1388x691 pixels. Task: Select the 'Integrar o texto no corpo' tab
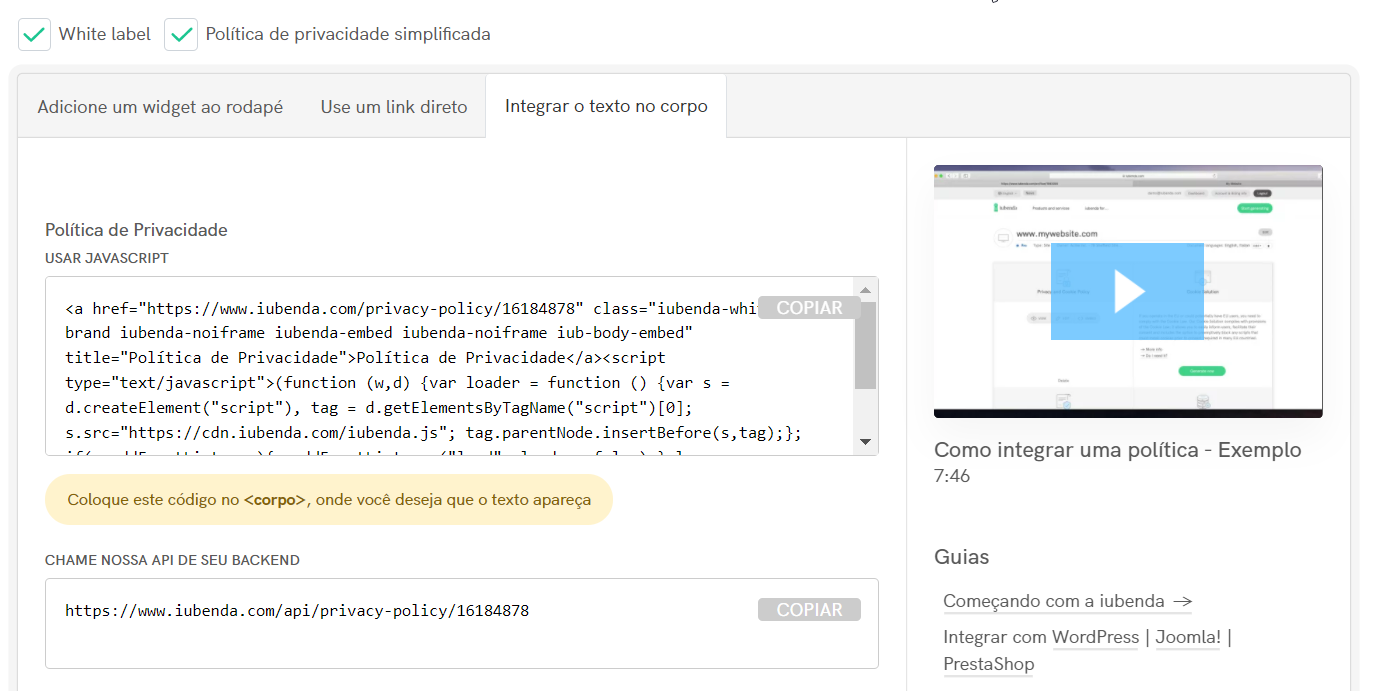pos(606,107)
